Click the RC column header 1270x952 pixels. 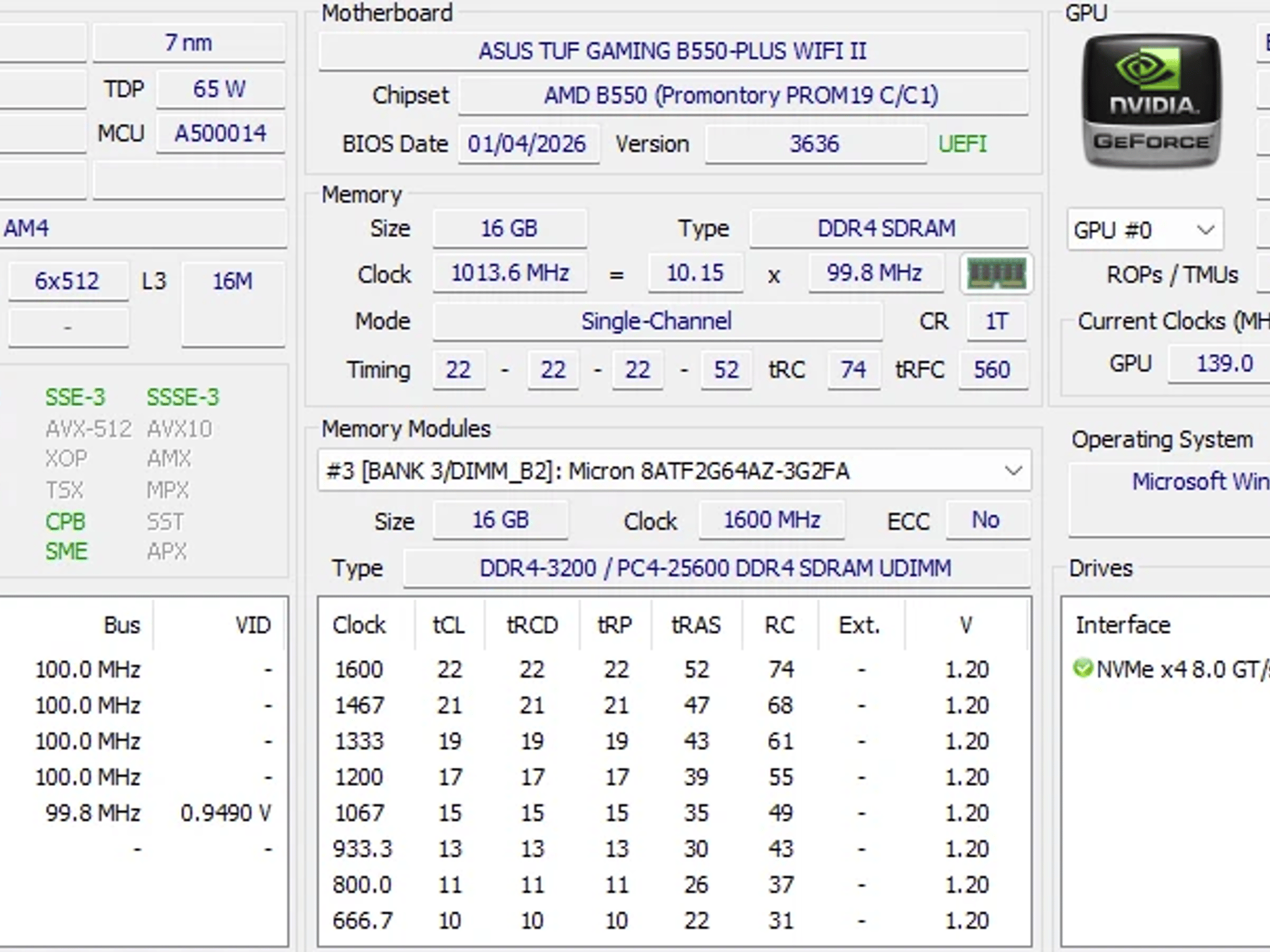click(x=780, y=625)
